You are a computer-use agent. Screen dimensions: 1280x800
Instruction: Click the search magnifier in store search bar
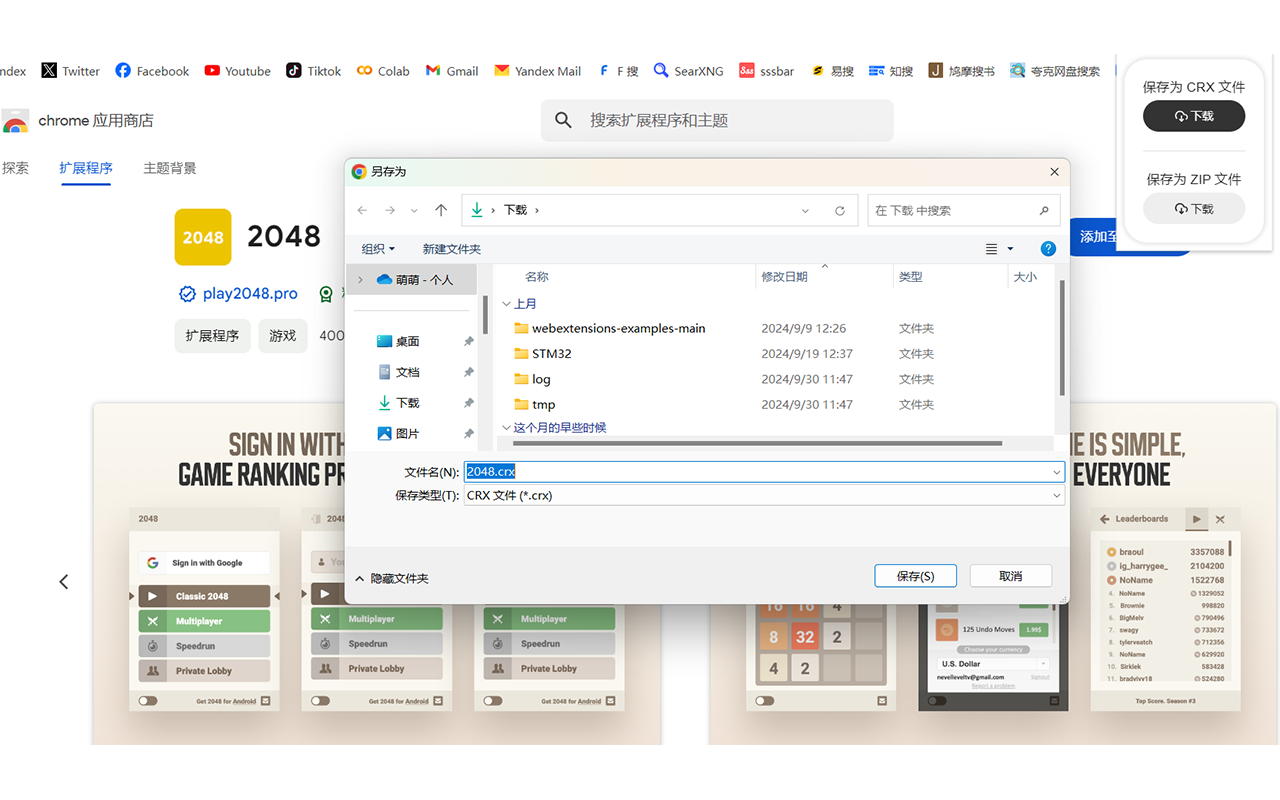point(563,120)
